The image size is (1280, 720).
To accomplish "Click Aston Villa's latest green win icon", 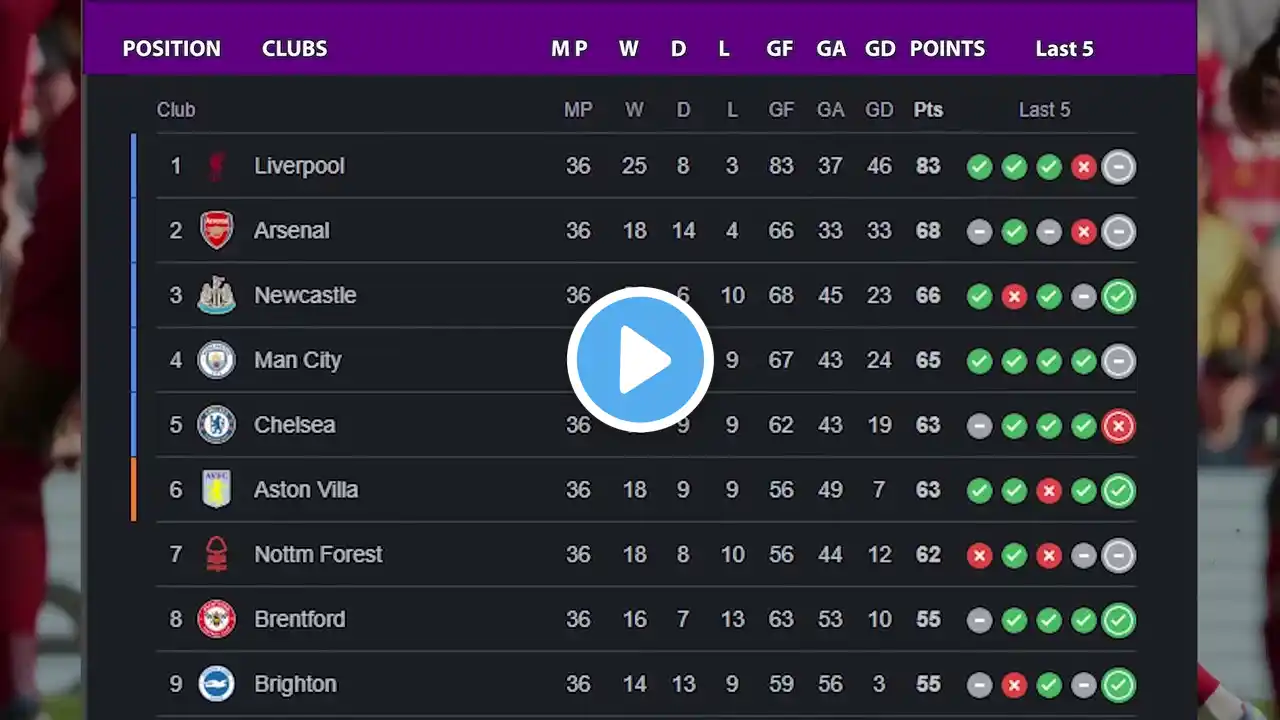I will click(1118, 491).
